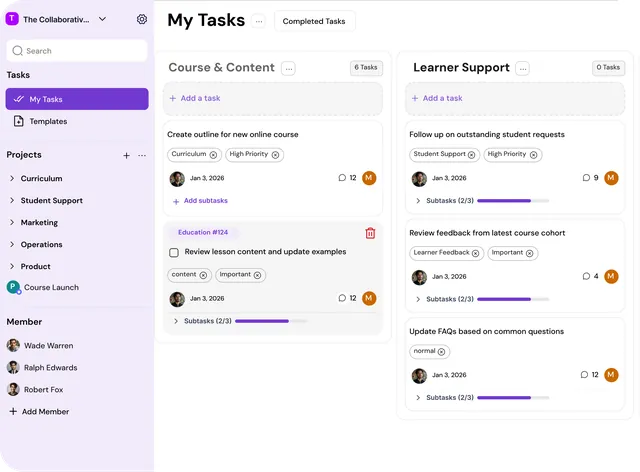Screen dimensions: 640x472
Task: Open the Course Launch project
Action: [x=51, y=287]
